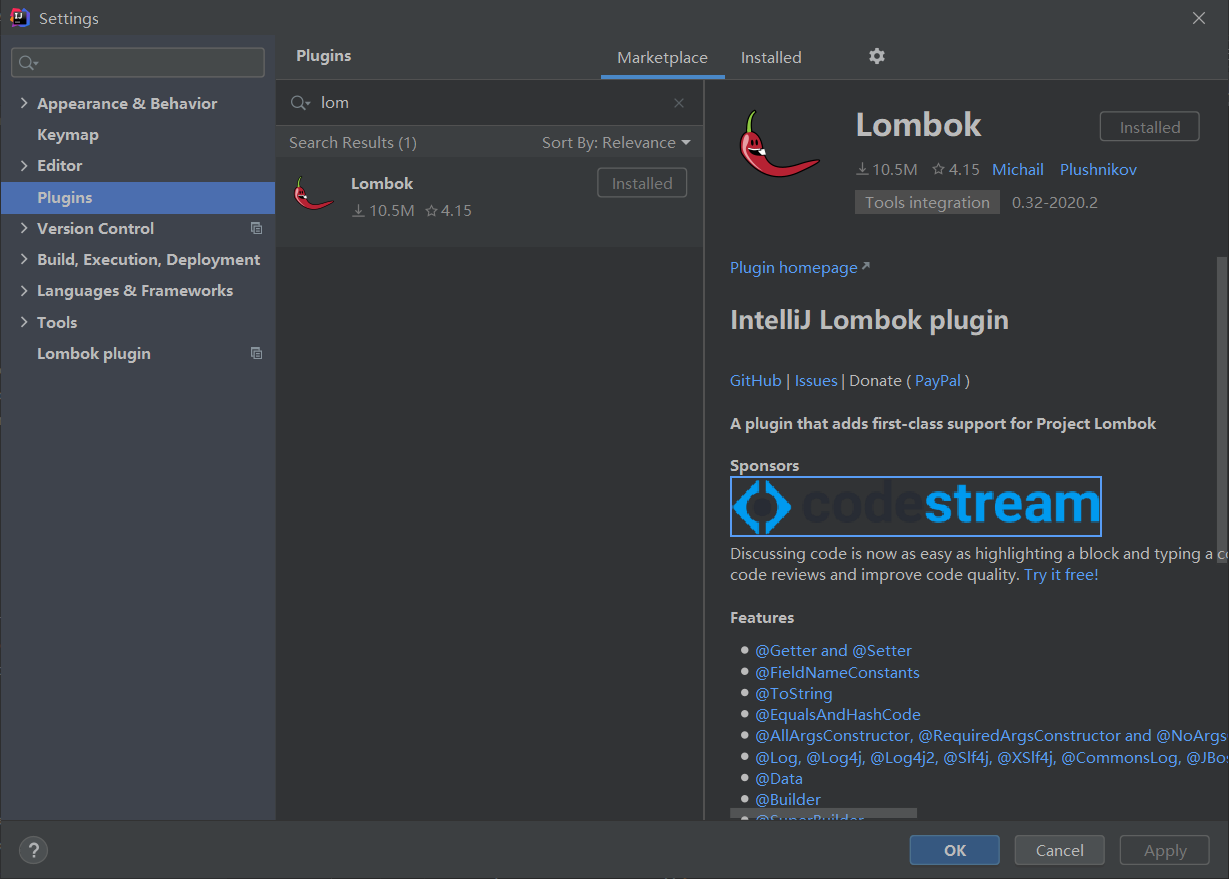1229x879 pixels.
Task: Expand the Version Control node
Action: tap(24, 228)
